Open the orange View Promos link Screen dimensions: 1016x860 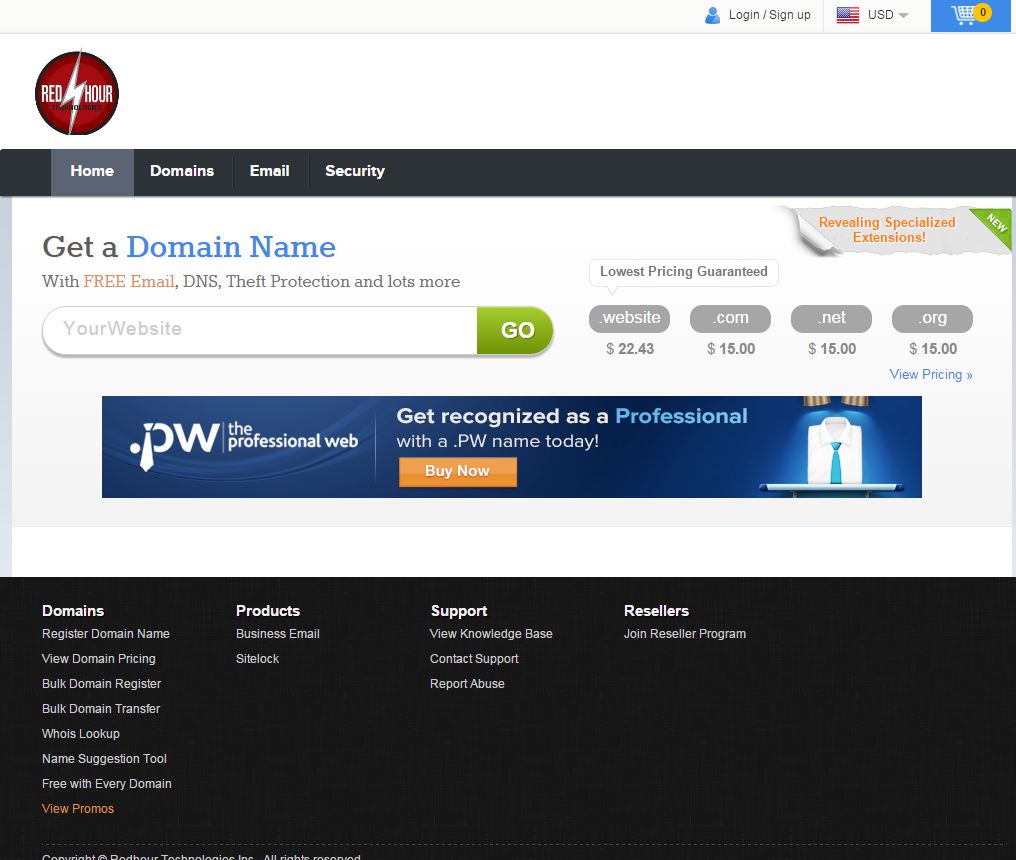click(78, 809)
